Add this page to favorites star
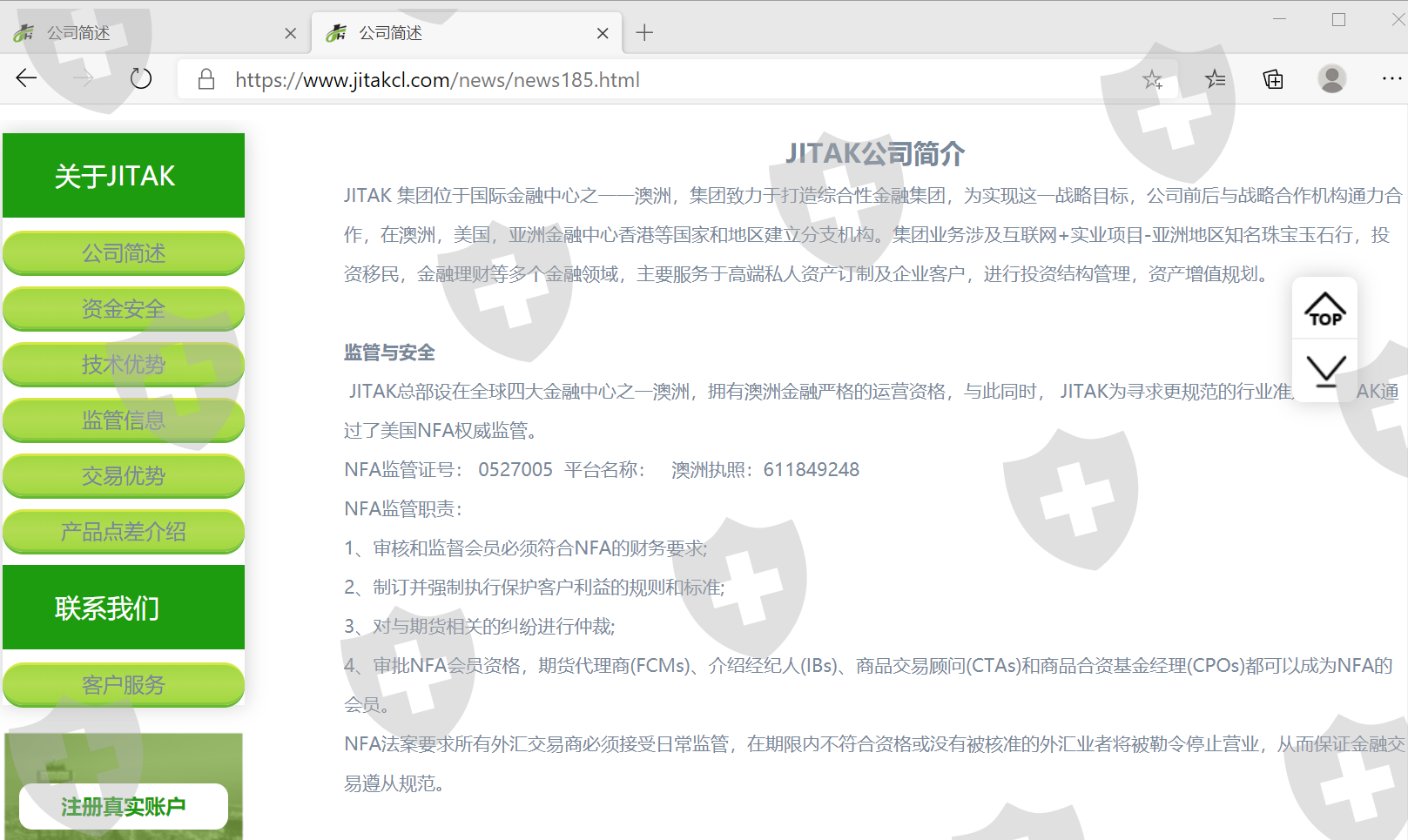 tap(1152, 80)
